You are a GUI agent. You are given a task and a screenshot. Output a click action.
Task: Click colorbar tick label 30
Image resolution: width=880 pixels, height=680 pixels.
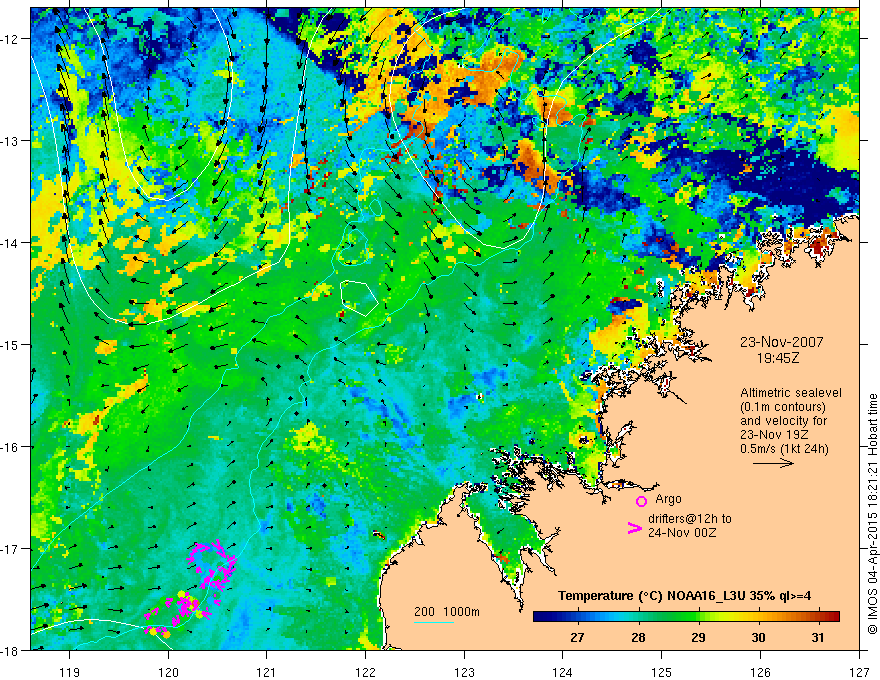point(758,637)
